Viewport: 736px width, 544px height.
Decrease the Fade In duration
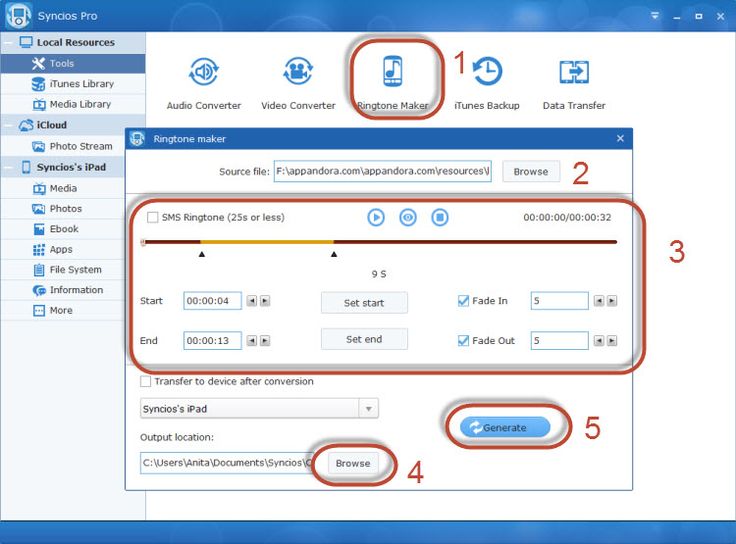coord(599,301)
